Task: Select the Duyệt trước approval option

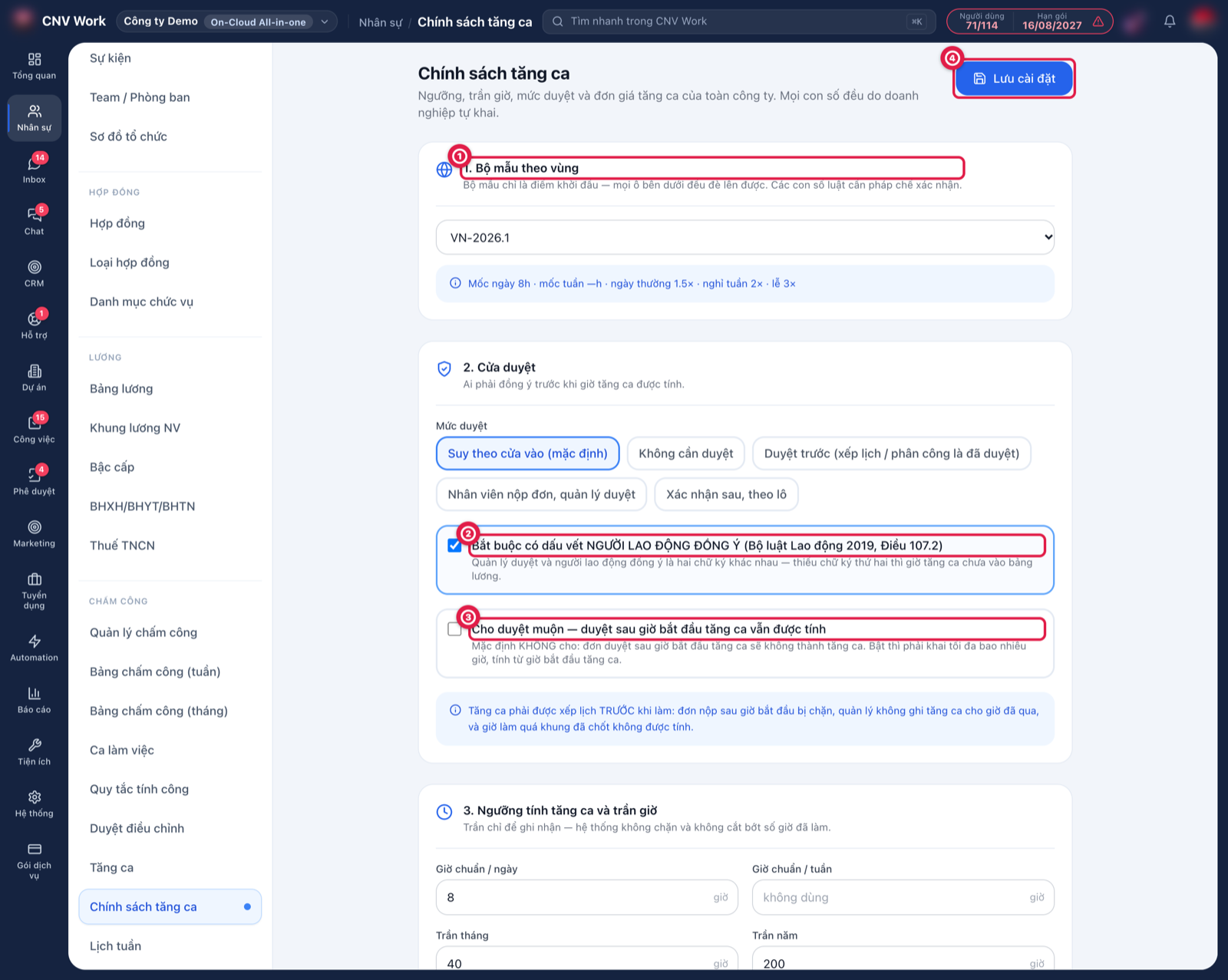Action: click(892, 454)
